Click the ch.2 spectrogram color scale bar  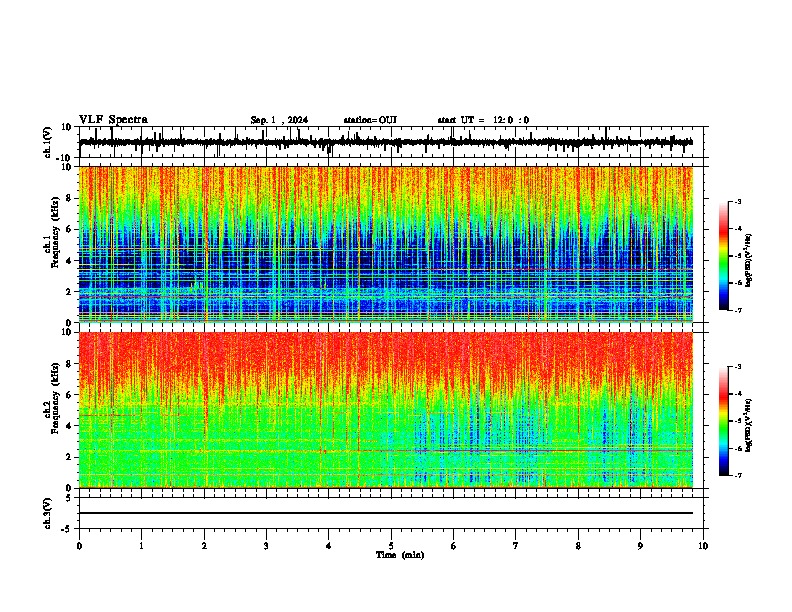click(724, 421)
